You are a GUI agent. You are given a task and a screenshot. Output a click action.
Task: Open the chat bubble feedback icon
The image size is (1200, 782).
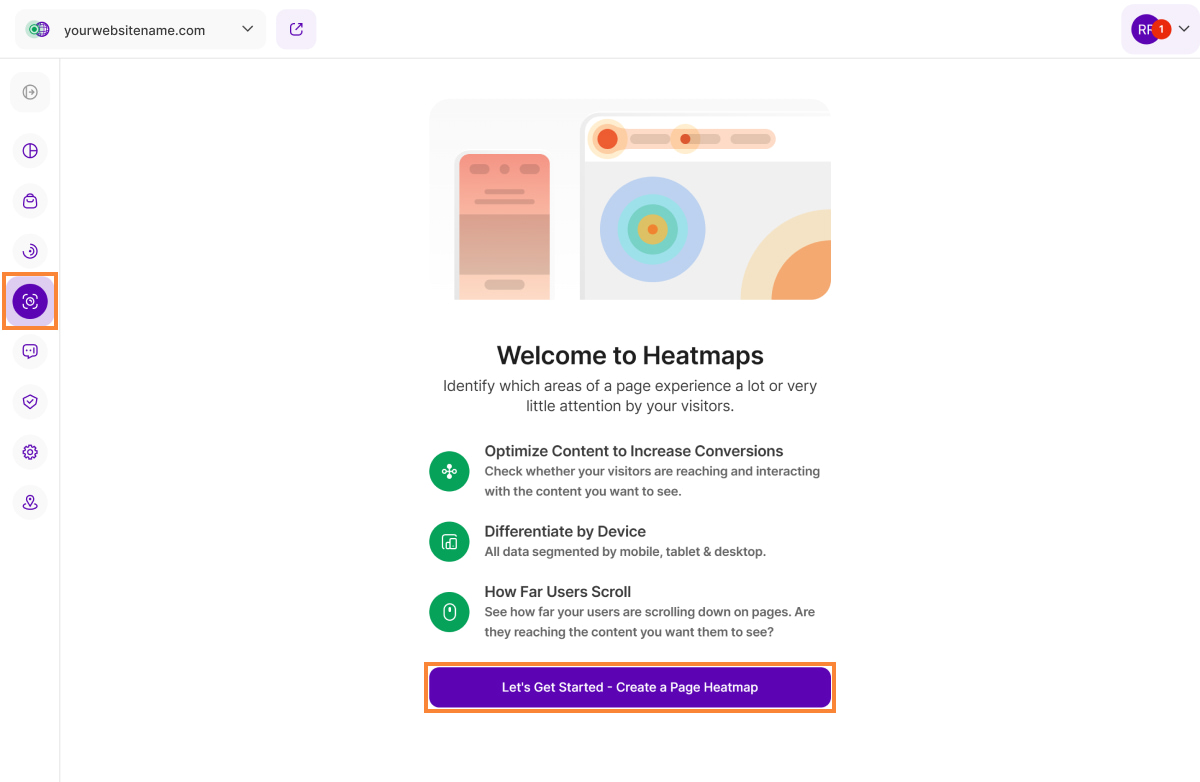[30, 351]
